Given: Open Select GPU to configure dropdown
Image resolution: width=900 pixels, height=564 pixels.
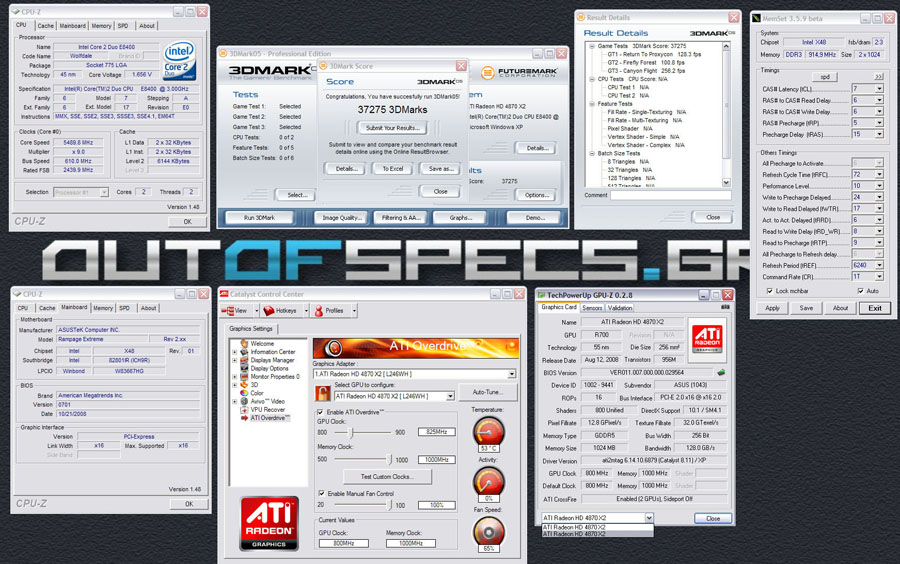Looking at the screenshot, I should click(451, 396).
